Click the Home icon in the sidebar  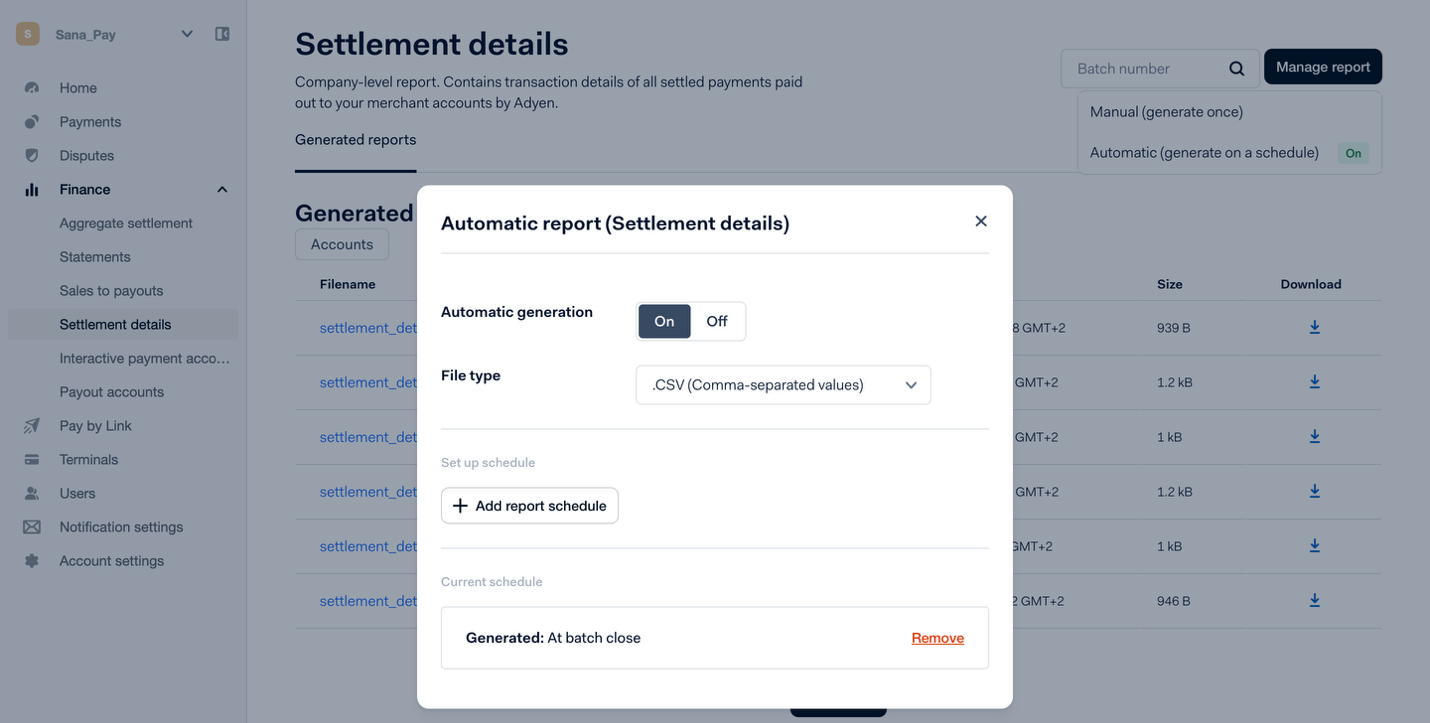[32, 88]
